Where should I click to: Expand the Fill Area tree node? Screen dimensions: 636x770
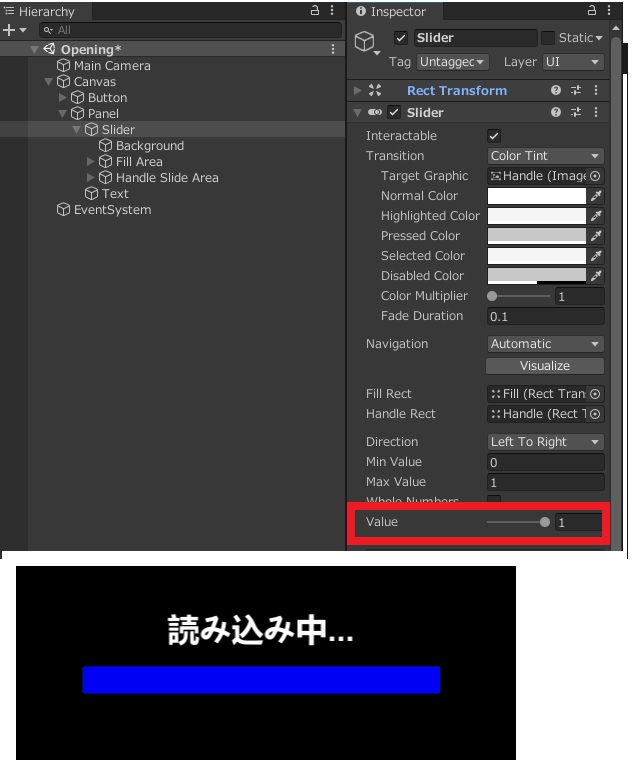(x=90, y=162)
